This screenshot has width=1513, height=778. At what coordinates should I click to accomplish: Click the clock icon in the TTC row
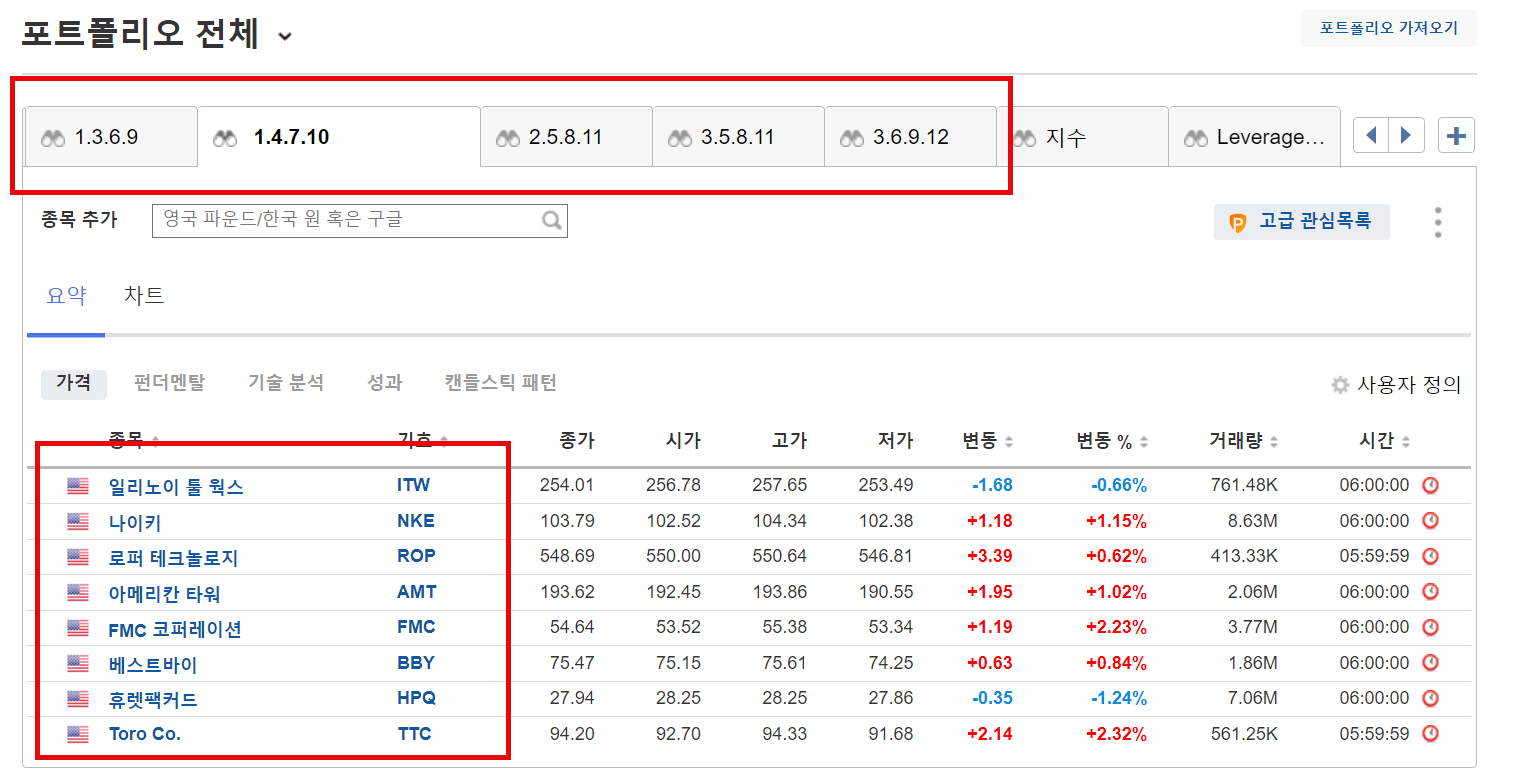[1431, 734]
